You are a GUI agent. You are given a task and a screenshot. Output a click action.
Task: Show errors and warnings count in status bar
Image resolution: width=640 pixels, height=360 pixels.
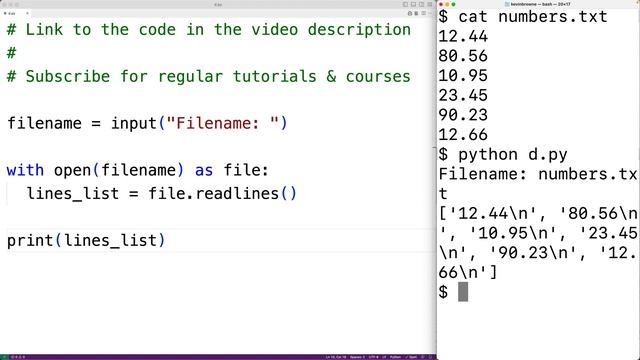coord(18,357)
